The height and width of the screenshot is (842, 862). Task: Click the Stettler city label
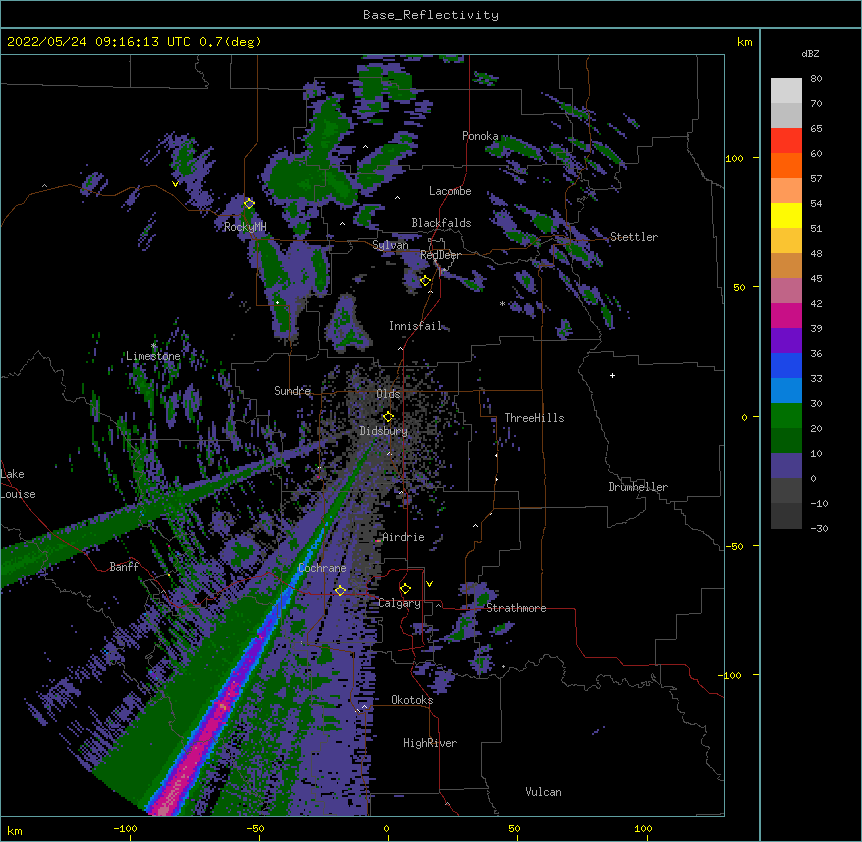(x=634, y=237)
